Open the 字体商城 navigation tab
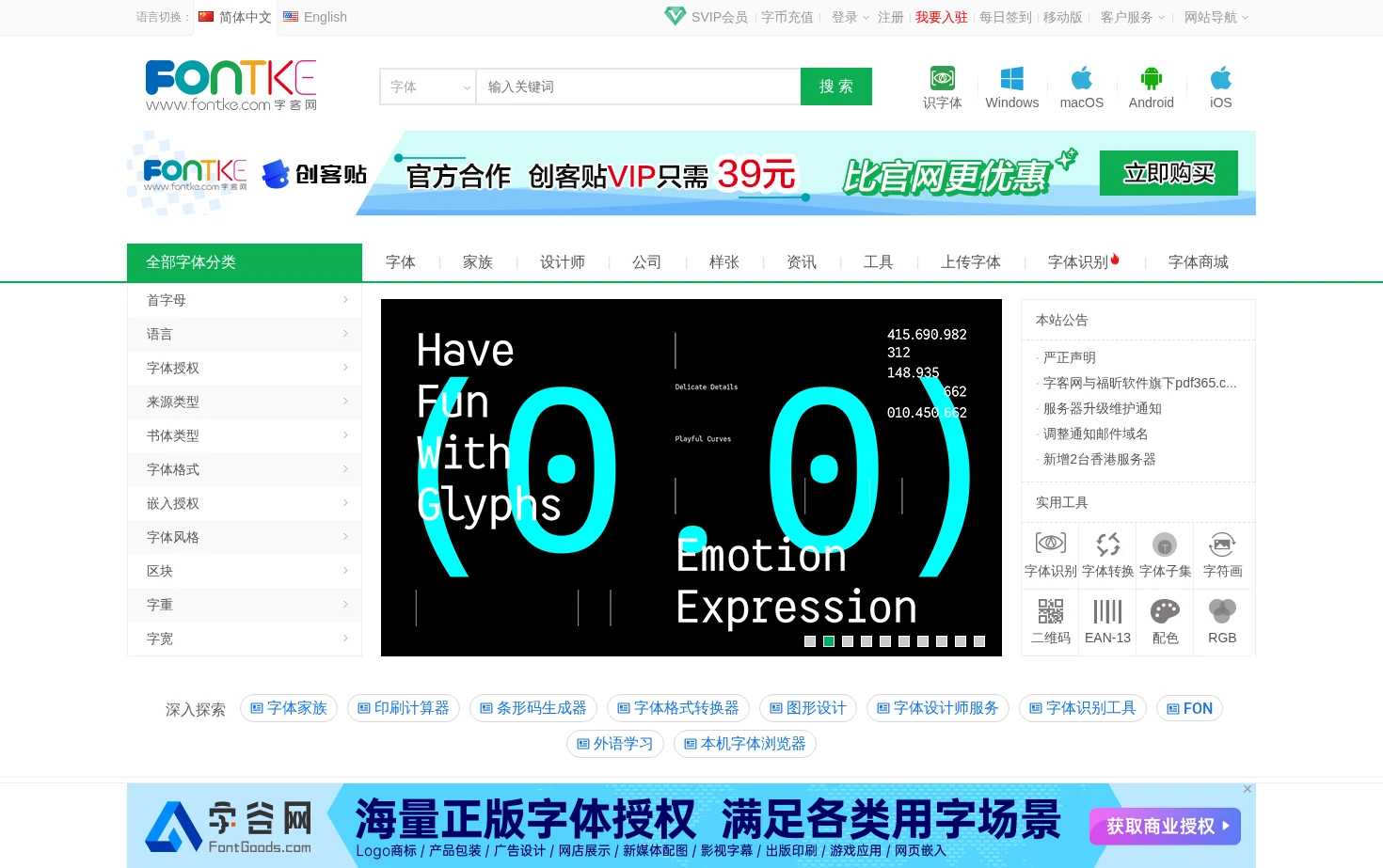This screenshot has width=1383, height=868. (1199, 262)
